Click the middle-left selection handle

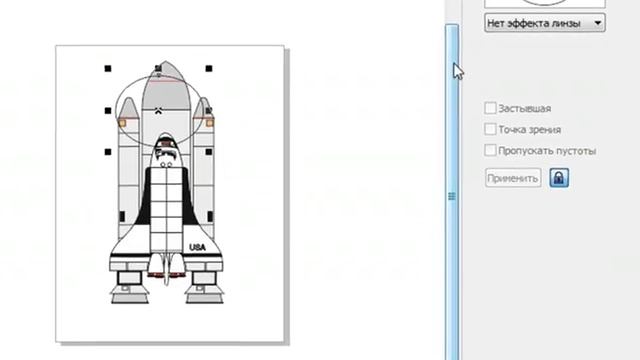pyautogui.click(x=108, y=111)
